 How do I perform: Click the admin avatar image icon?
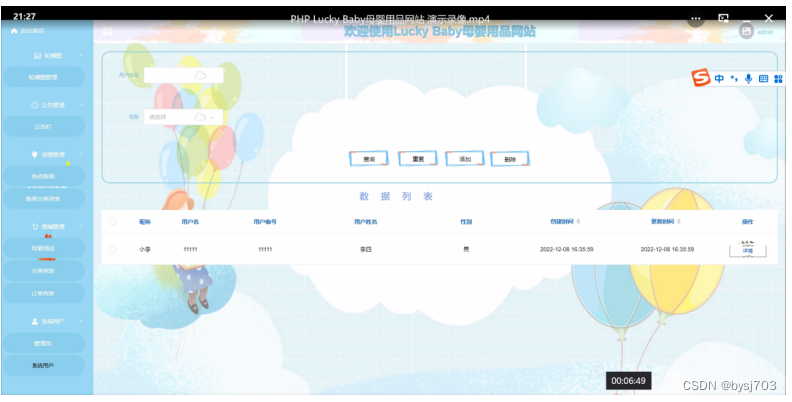point(746,31)
